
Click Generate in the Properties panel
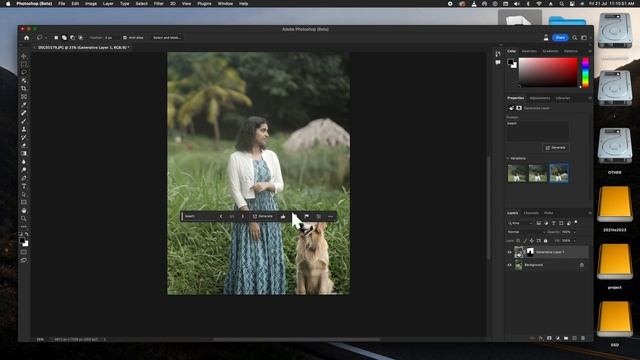point(556,148)
